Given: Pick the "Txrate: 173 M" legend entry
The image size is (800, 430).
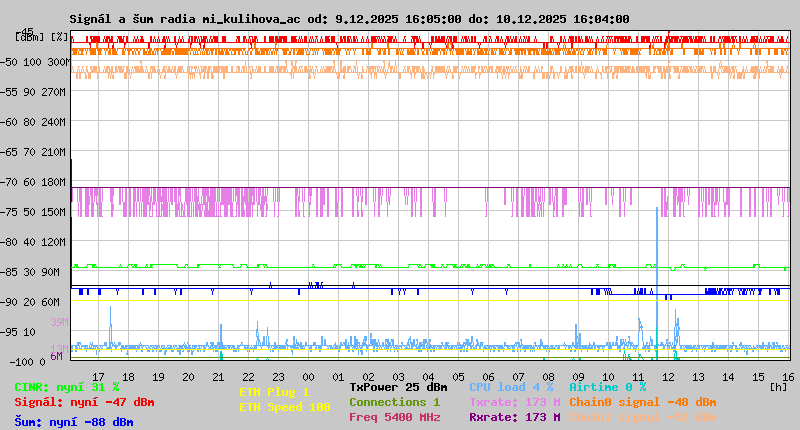Looking at the screenshot, I should click(515, 402).
